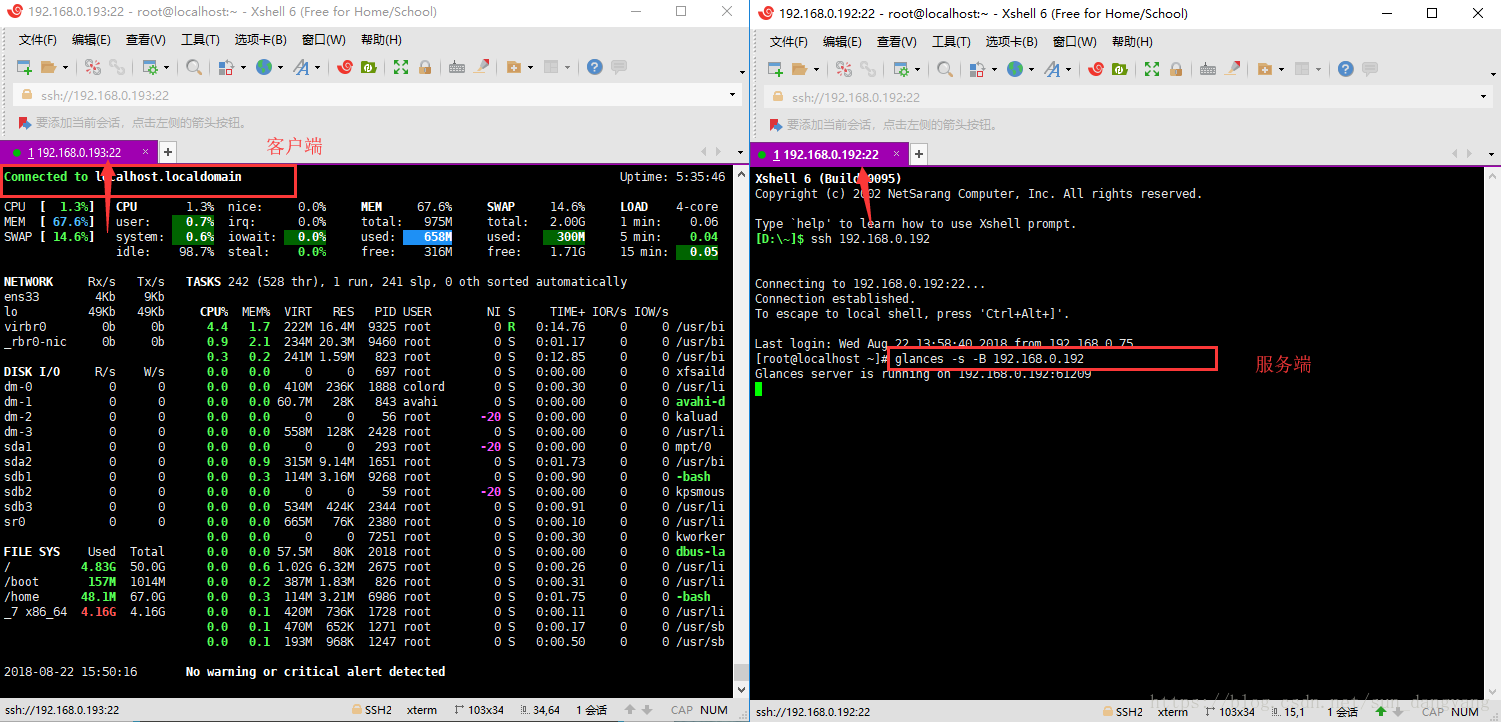Click Help question mark in 192.168.0.192 window
The height and width of the screenshot is (722, 1501).
click(x=1345, y=69)
